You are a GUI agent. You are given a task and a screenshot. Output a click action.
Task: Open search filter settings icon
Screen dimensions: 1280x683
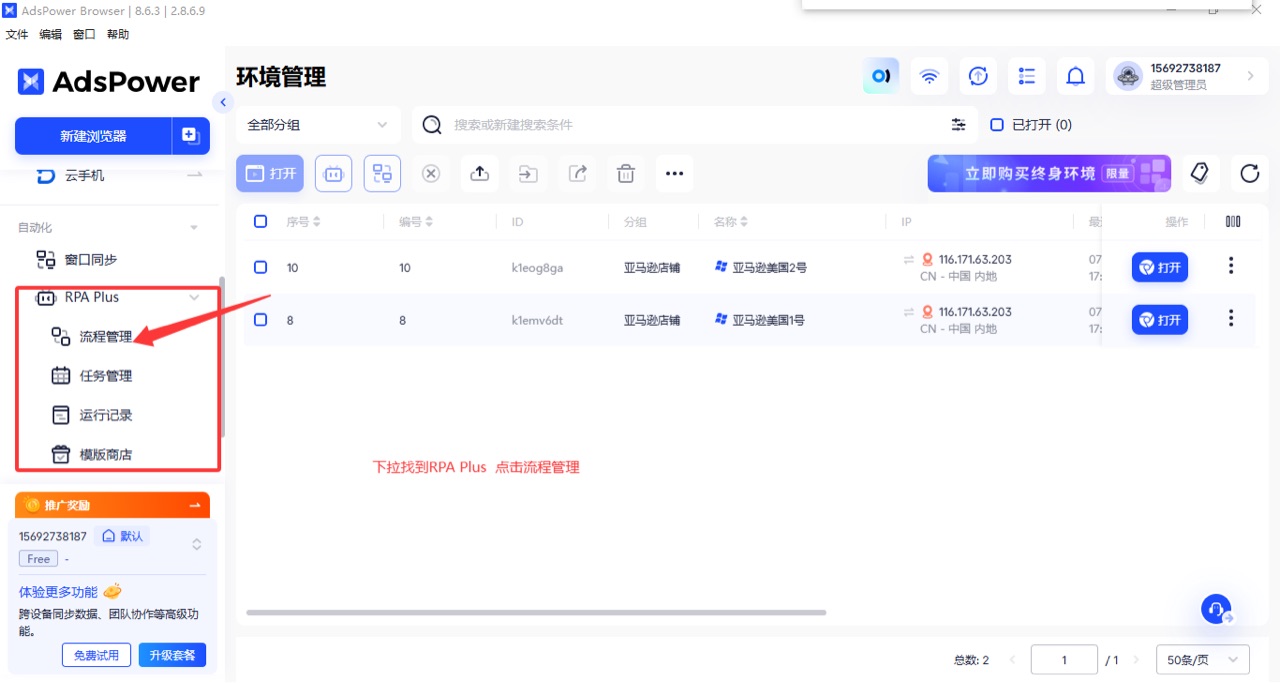click(959, 125)
